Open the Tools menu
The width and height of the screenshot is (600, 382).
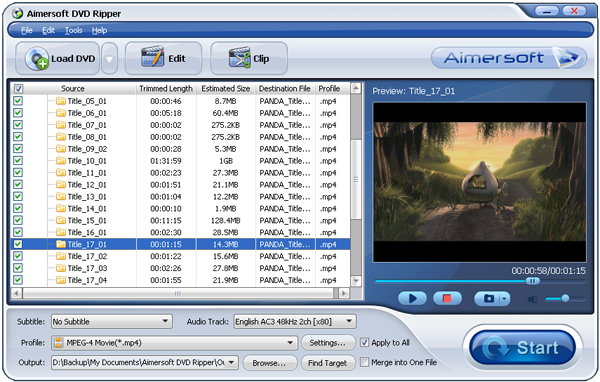(73, 30)
